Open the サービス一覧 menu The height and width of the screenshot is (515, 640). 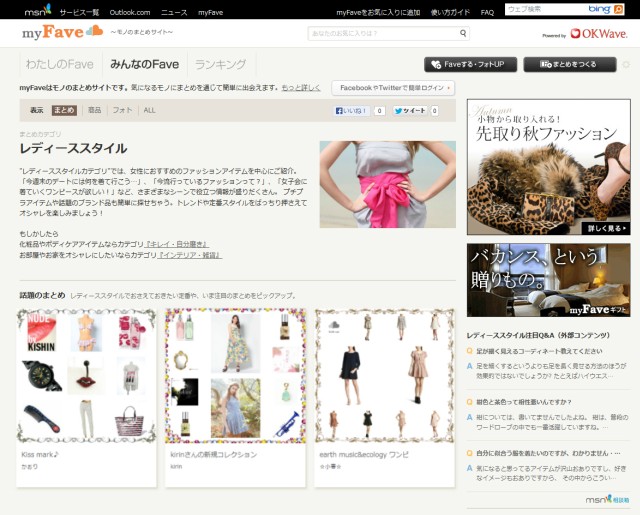pos(79,12)
